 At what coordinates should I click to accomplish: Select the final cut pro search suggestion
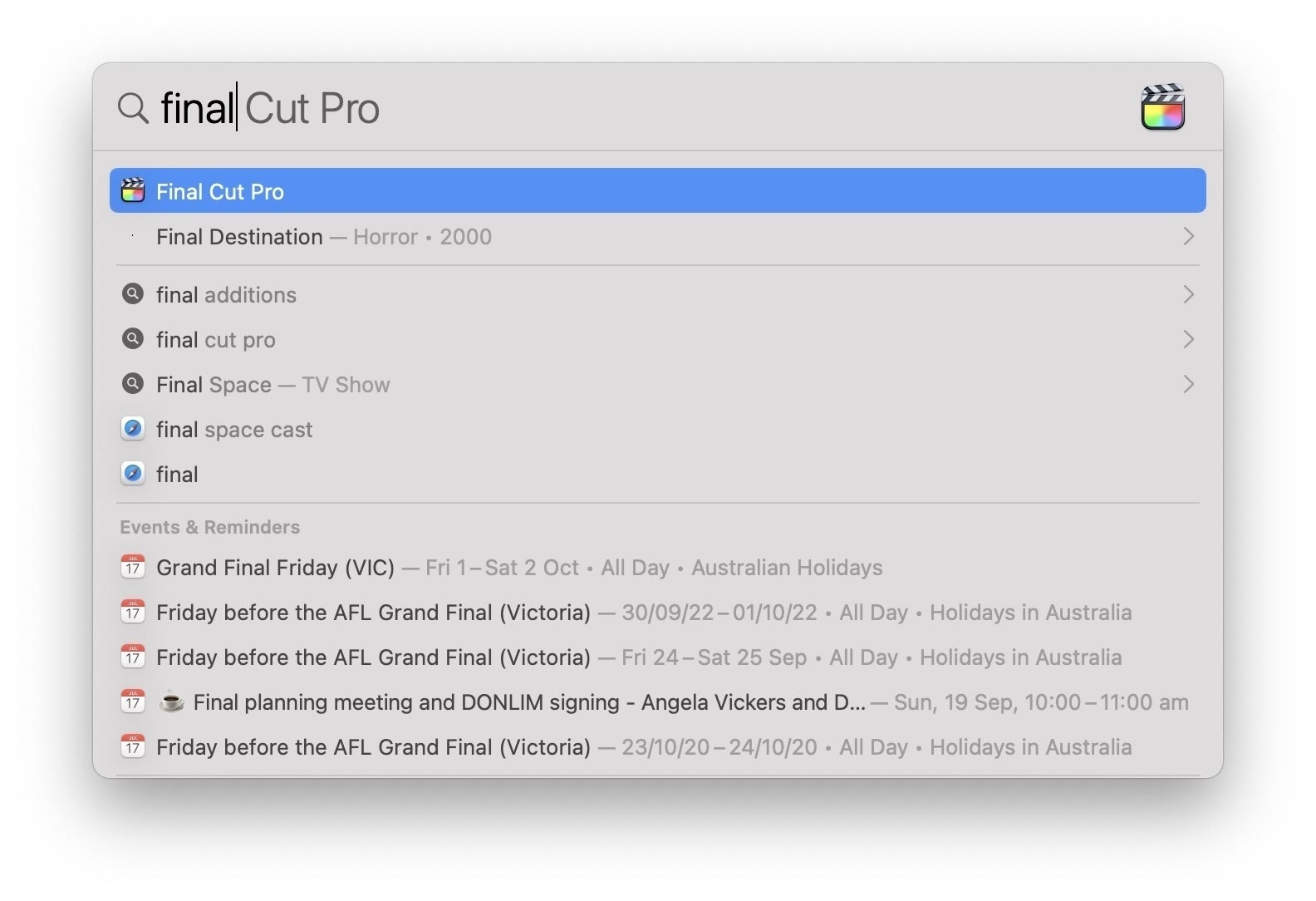(x=216, y=340)
